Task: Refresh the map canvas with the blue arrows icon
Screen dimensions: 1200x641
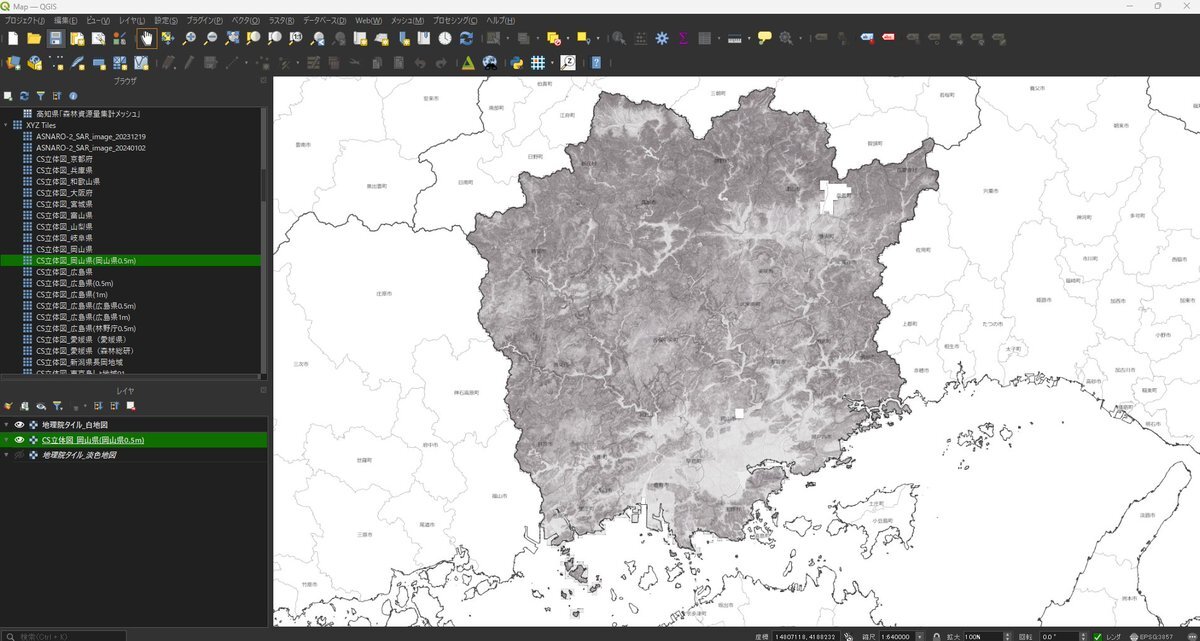Action: [x=466, y=38]
